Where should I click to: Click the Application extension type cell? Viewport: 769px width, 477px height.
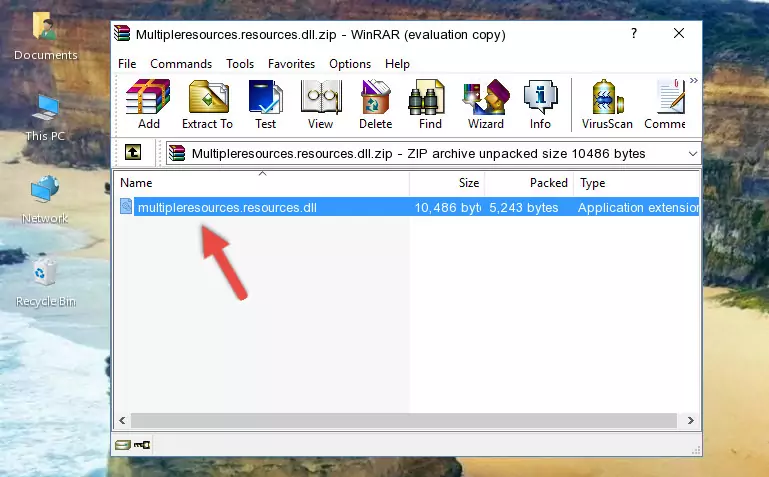638,208
